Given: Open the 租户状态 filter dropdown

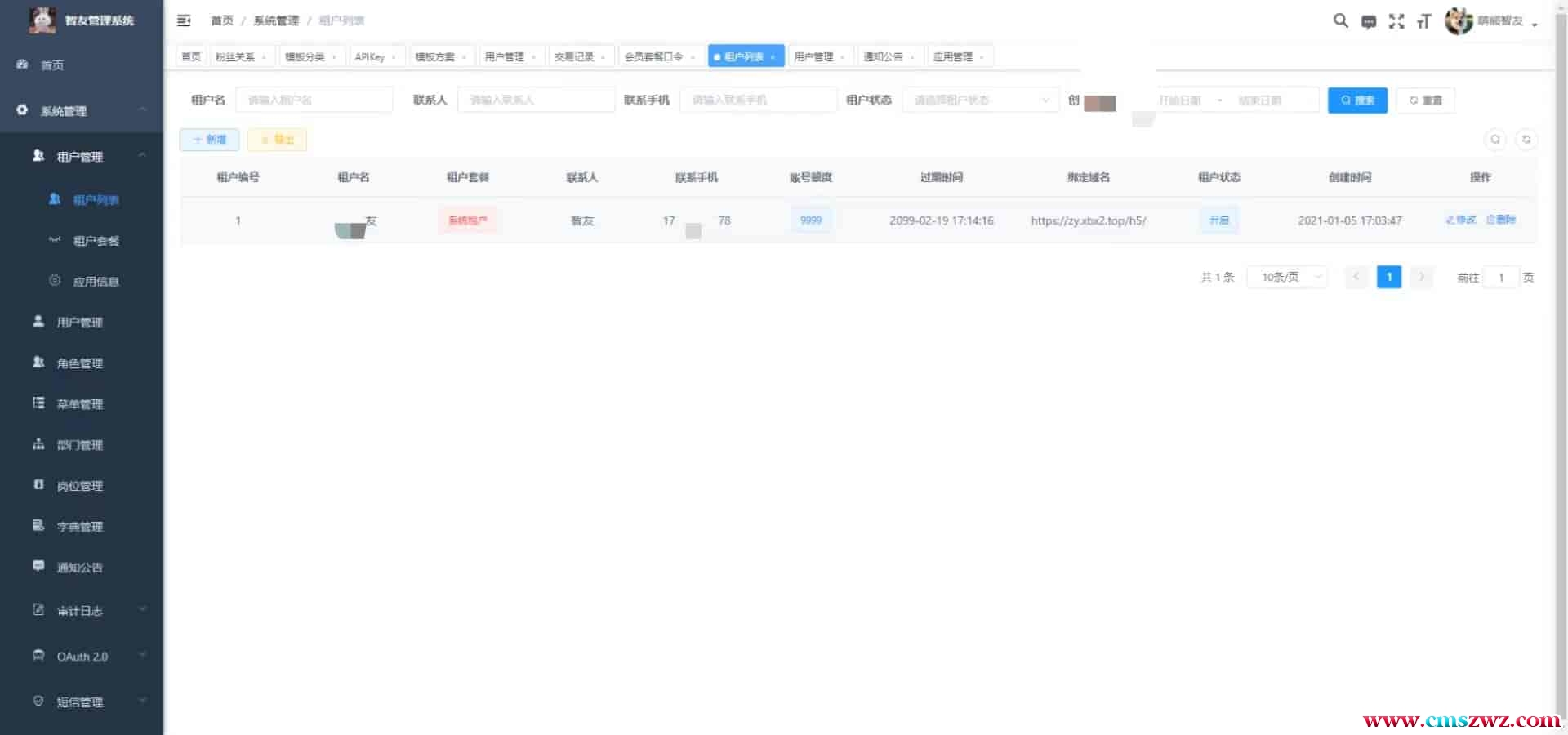Looking at the screenshot, I should click(980, 100).
